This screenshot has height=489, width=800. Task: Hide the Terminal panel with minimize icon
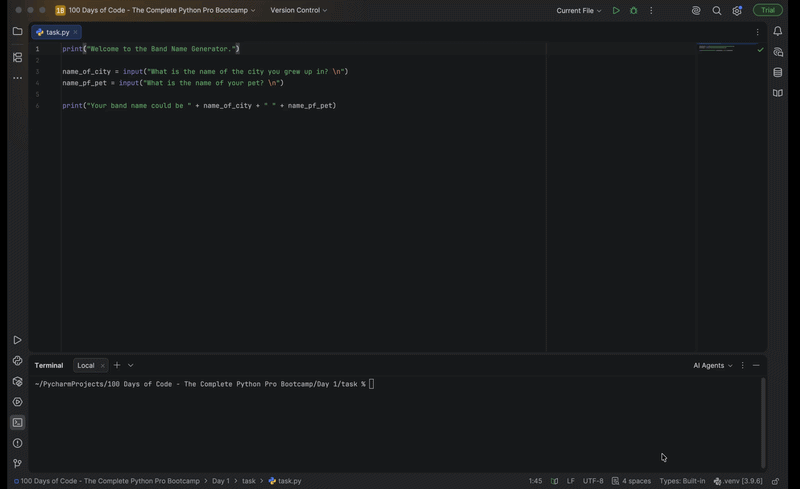coord(756,365)
